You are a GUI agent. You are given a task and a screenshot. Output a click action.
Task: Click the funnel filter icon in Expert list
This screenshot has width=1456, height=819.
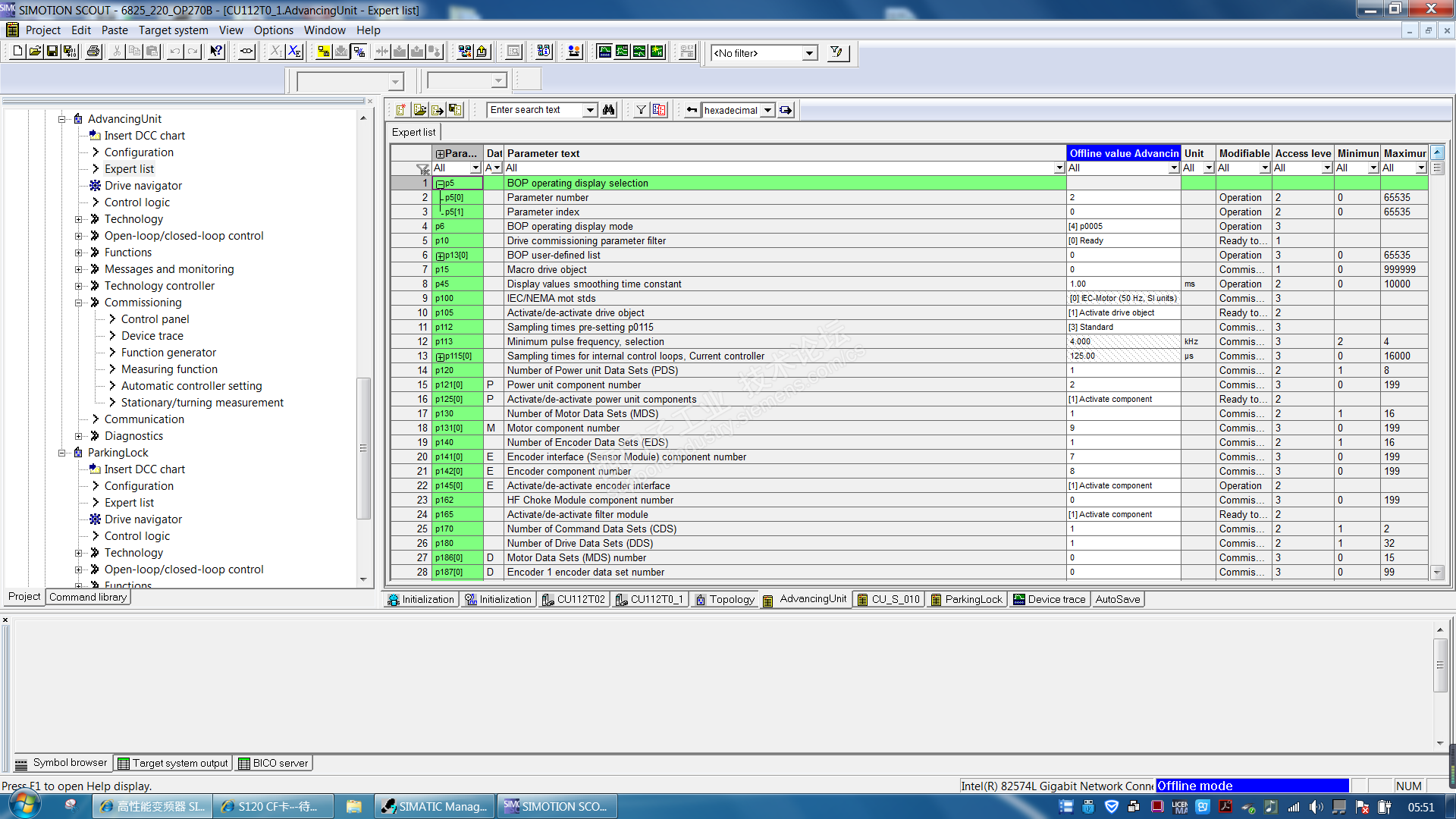pyautogui.click(x=641, y=110)
